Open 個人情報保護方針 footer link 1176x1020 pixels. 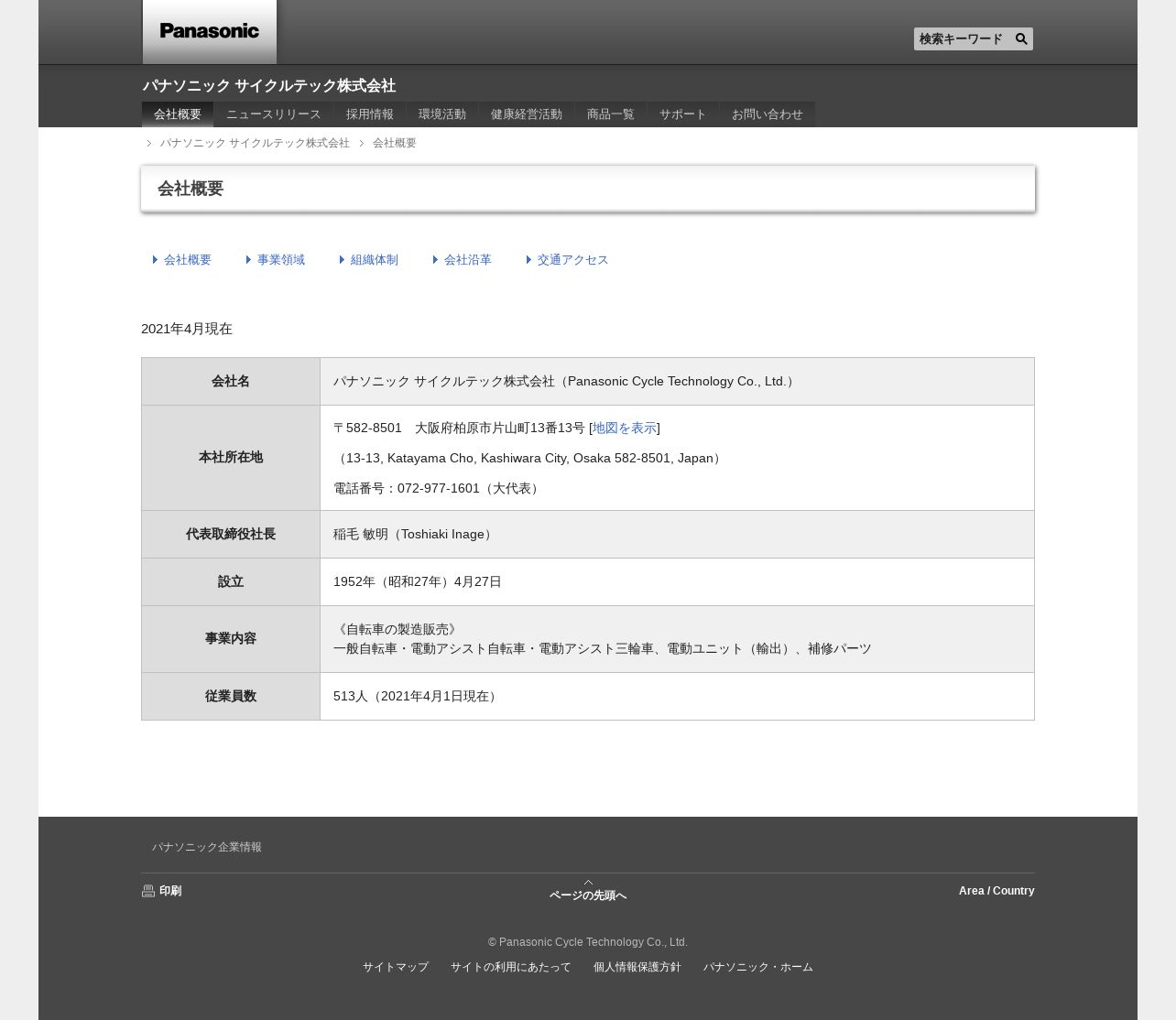click(637, 967)
